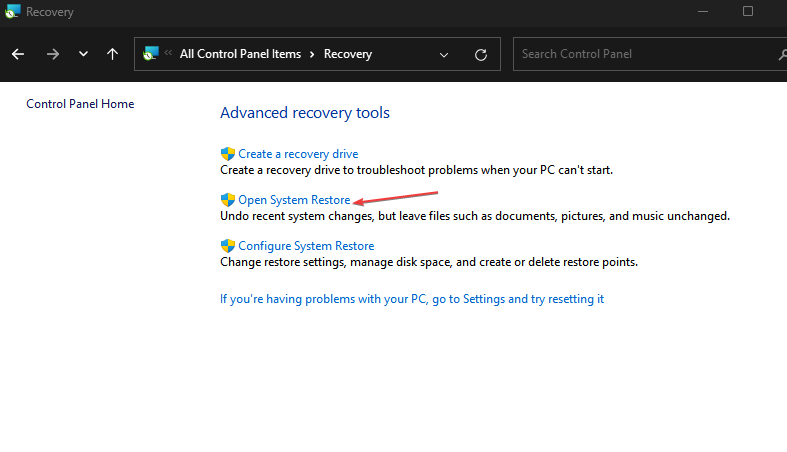Open recent locations dropdown chevron
This screenshot has width=787, height=452.
pyautogui.click(x=83, y=54)
